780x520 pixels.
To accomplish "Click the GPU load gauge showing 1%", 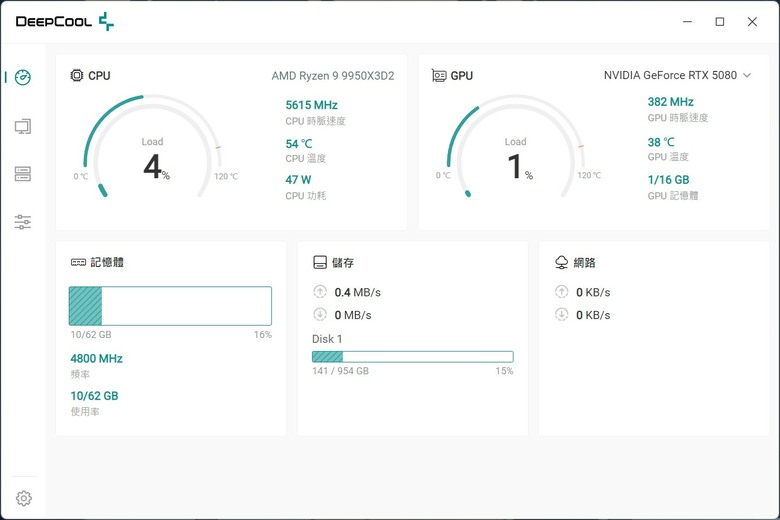I will coord(515,147).
